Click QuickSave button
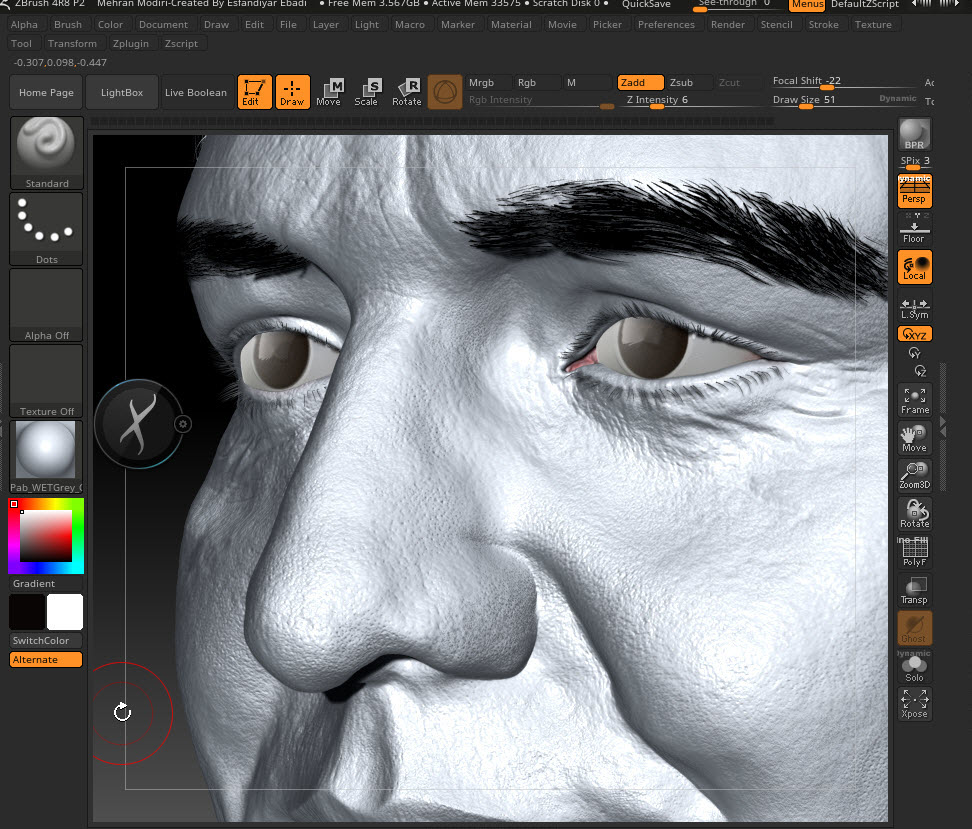 tap(646, 4)
